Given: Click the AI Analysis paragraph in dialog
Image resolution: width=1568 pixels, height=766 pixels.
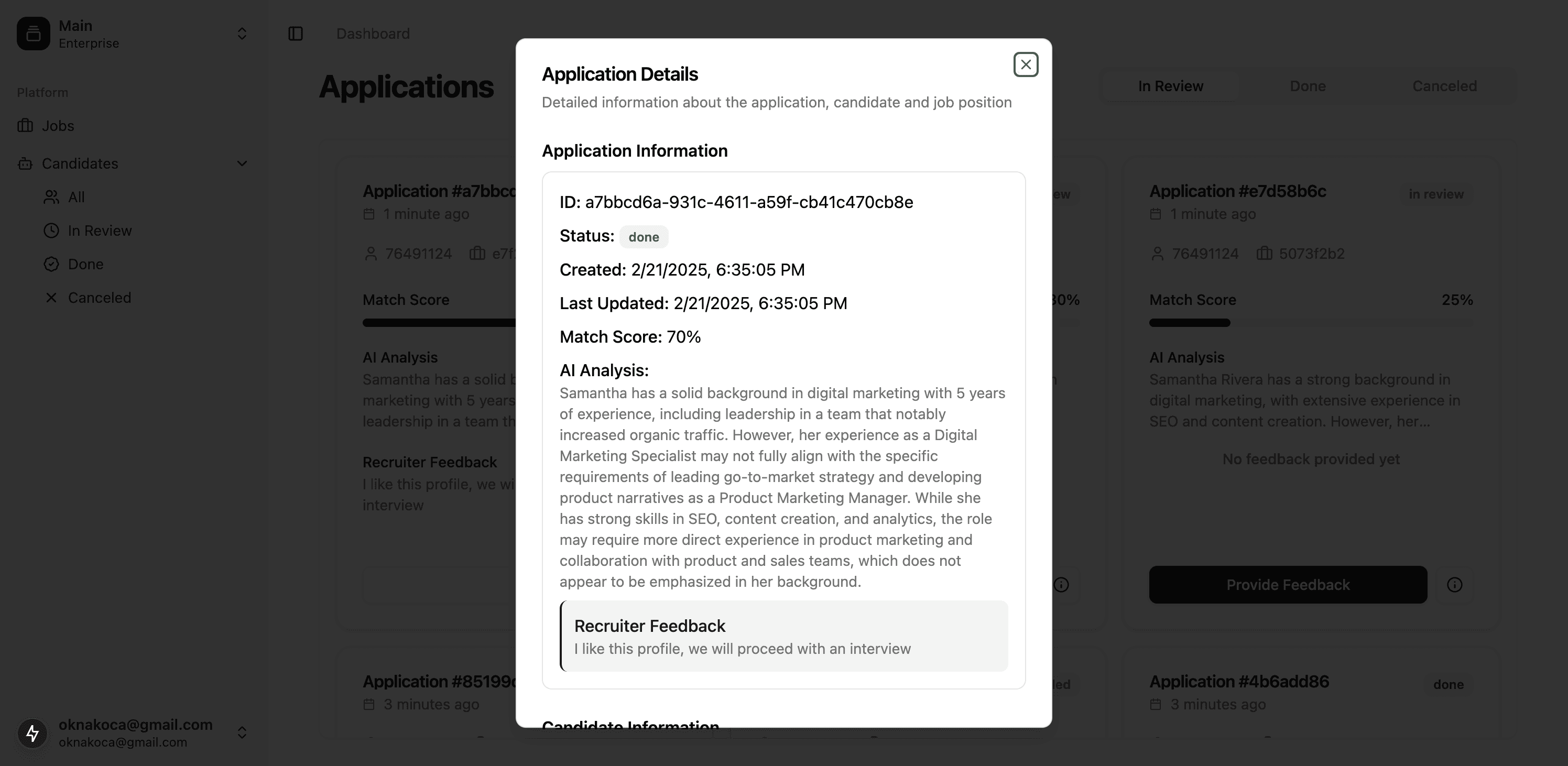Looking at the screenshot, I should click(x=783, y=487).
